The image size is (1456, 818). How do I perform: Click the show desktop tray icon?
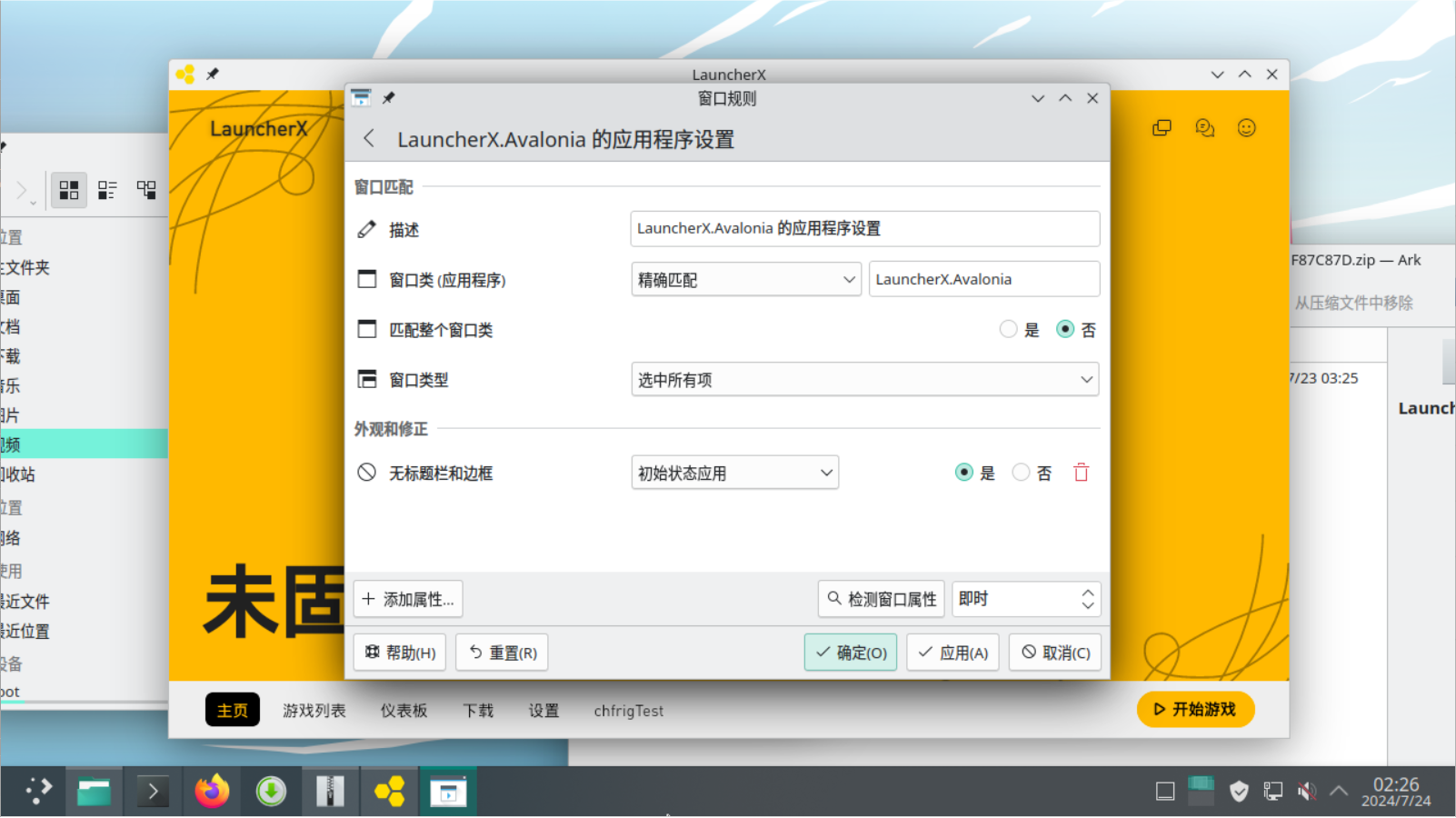point(1165,792)
